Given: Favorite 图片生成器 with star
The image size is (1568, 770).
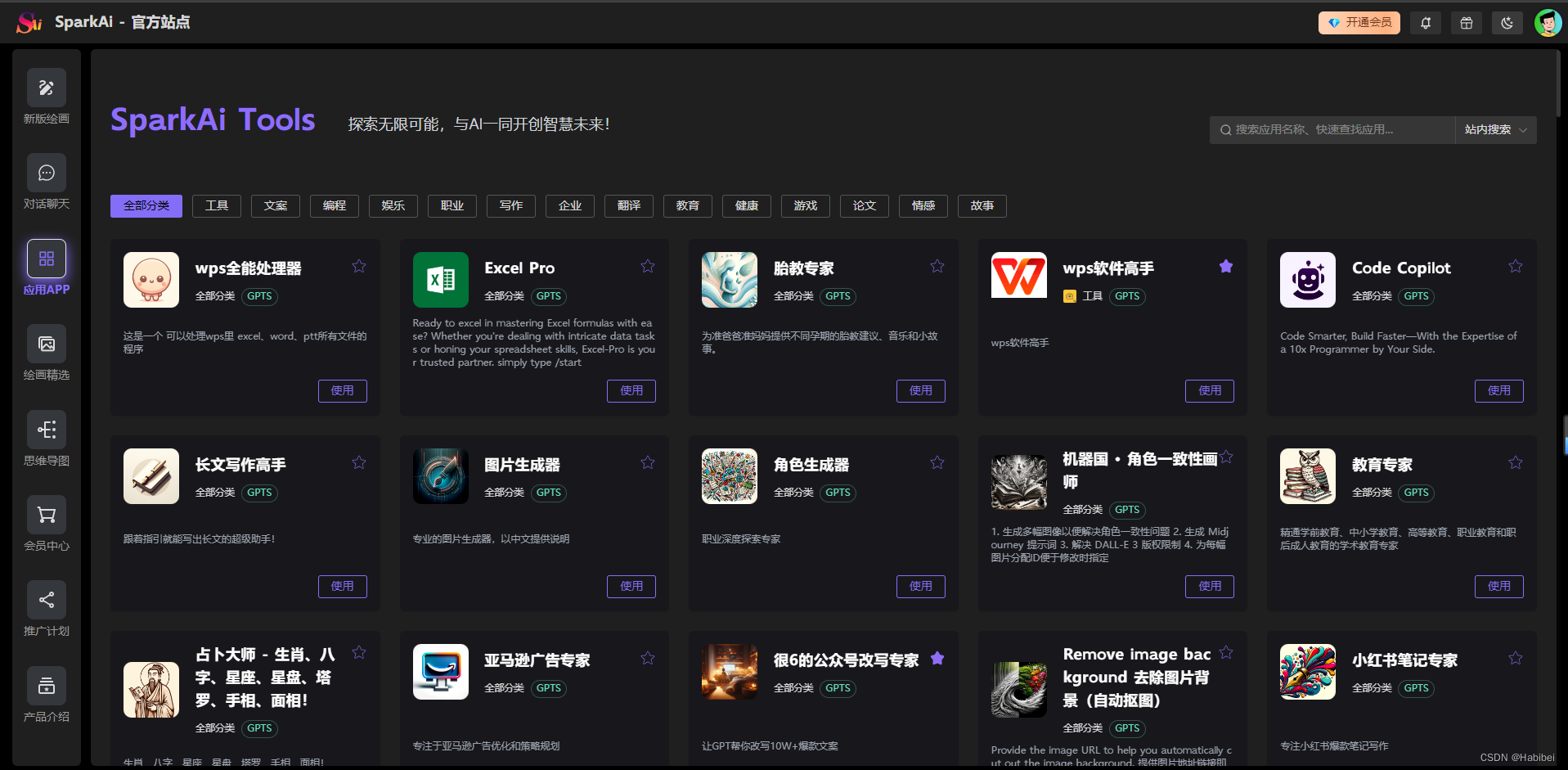Looking at the screenshot, I should (648, 462).
